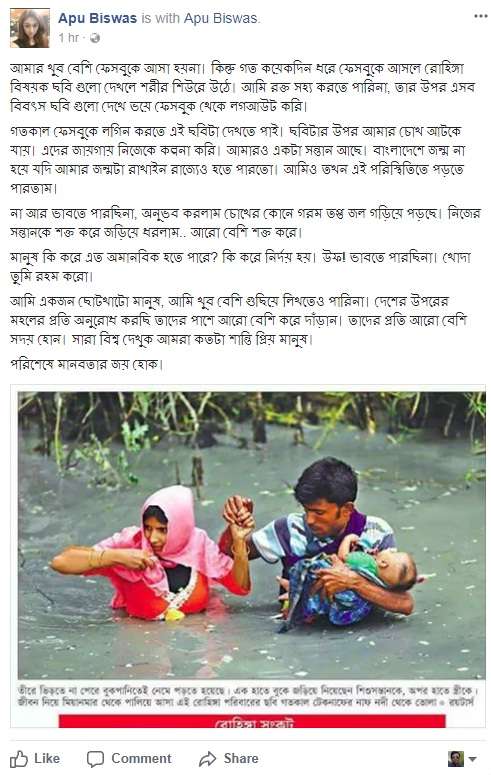Click small user avatar beside Share row
Image resolution: width=491 pixels, height=775 pixels.
coord(455,759)
